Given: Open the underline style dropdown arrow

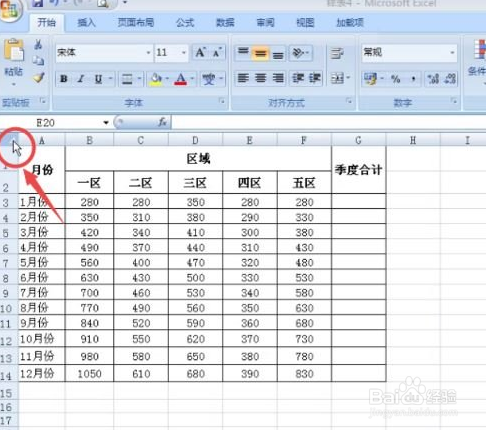Looking at the screenshot, I should click(x=111, y=79).
